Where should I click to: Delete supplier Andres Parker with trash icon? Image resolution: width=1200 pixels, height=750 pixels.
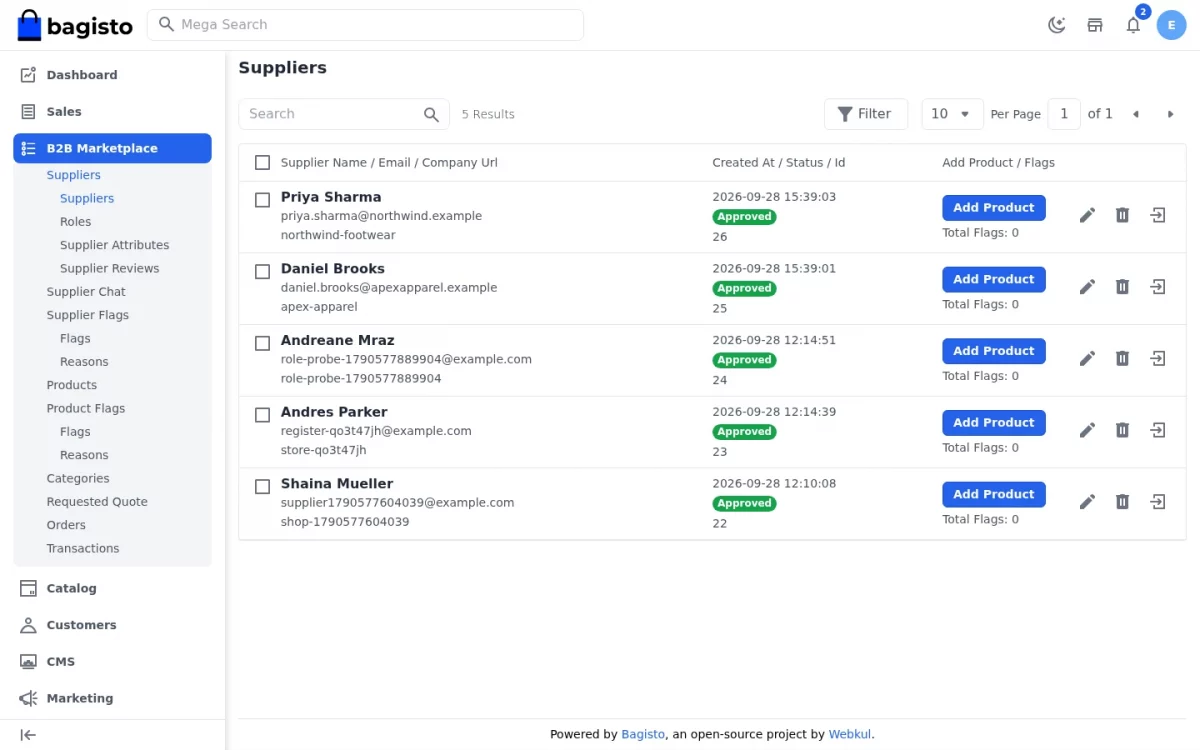click(1122, 430)
